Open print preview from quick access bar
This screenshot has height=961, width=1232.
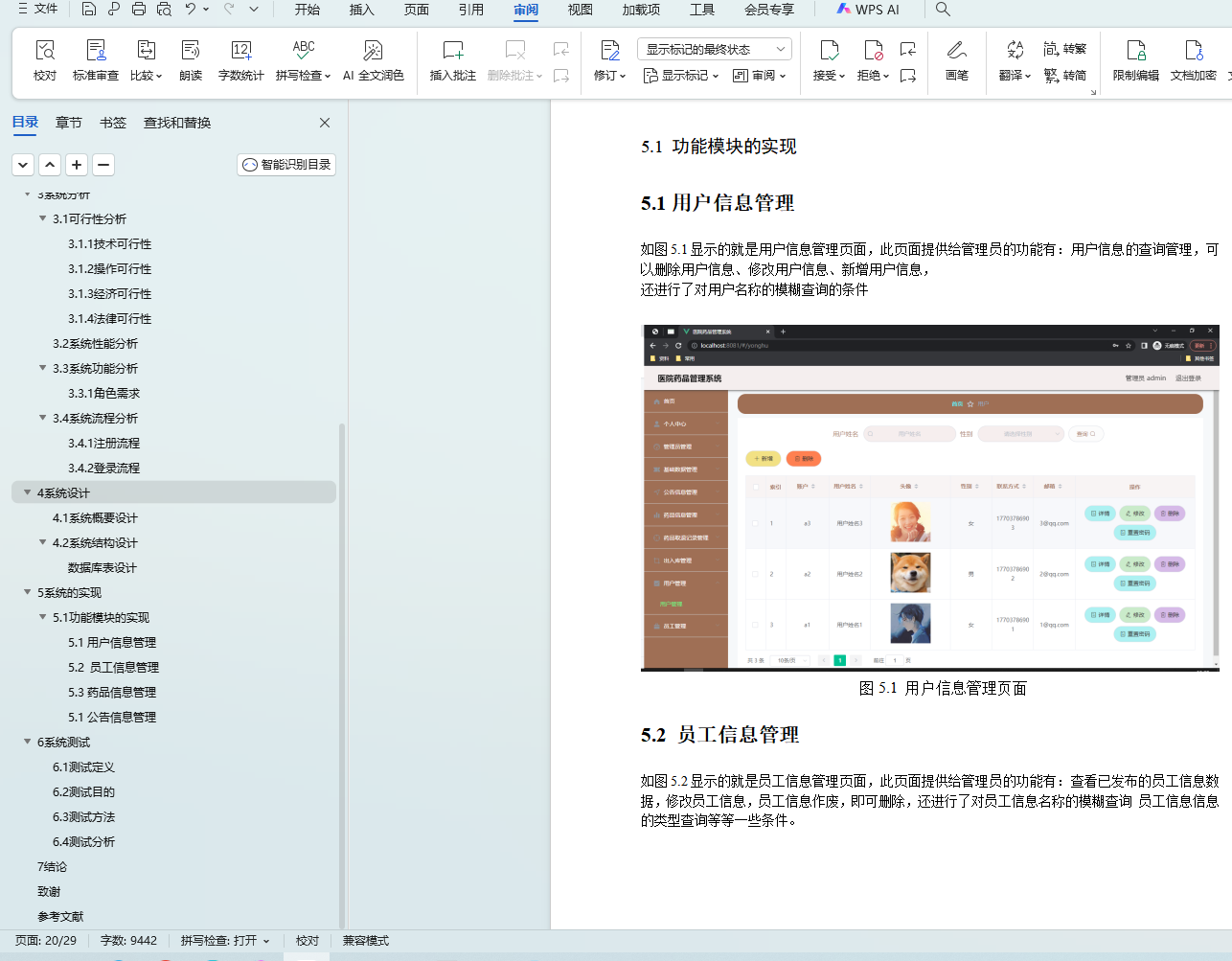(164, 10)
